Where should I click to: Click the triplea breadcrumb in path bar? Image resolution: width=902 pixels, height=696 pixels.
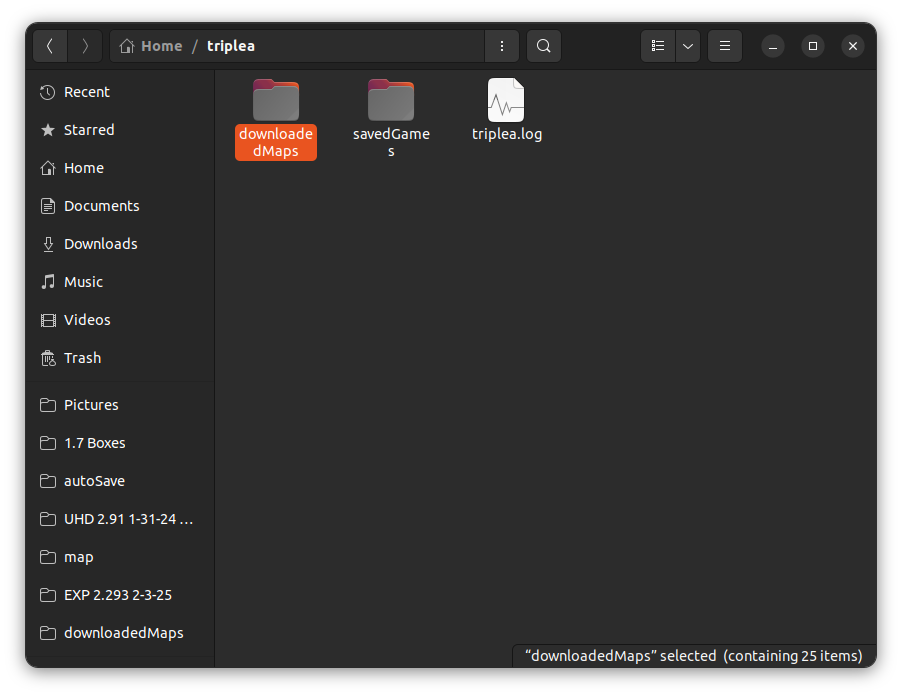click(231, 46)
